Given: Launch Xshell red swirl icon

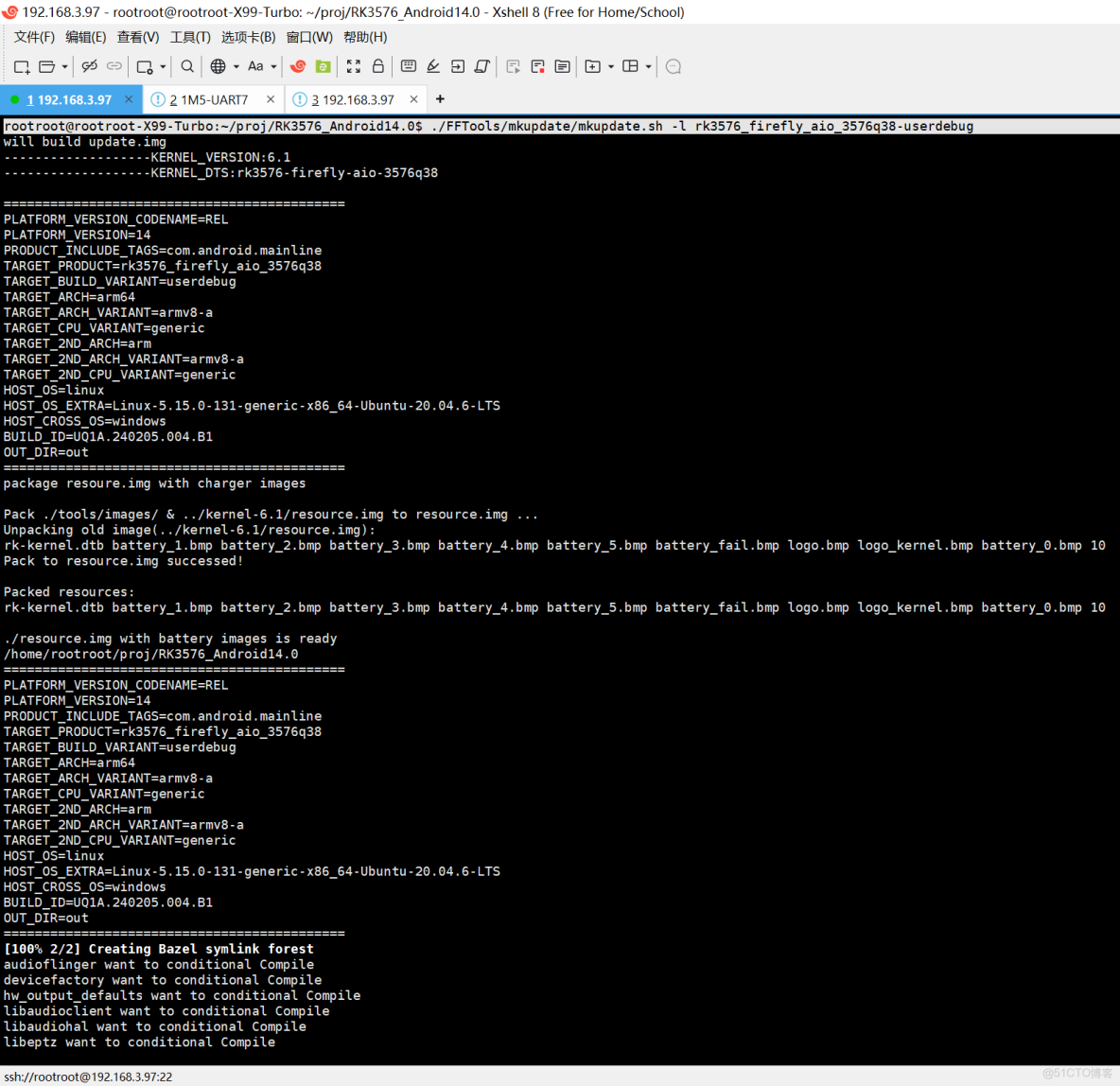Looking at the screenshot, I should click(x=298, y=66).
